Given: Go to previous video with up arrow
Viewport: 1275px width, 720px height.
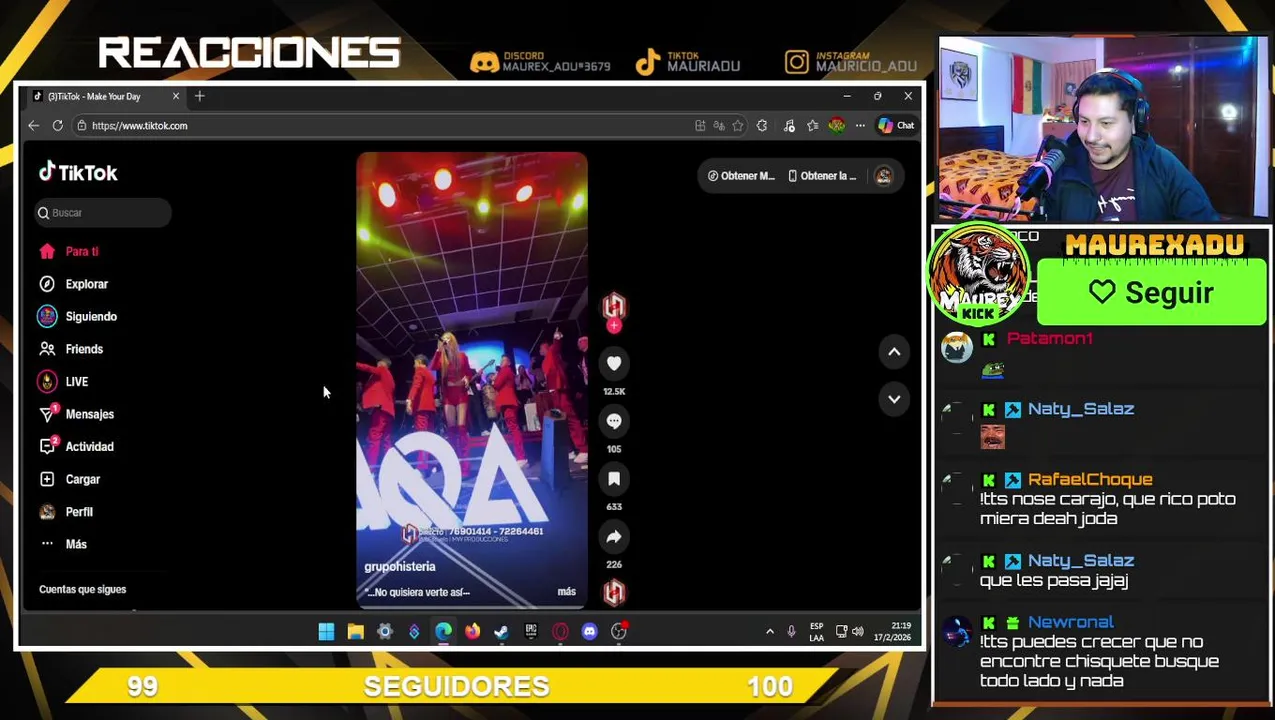Looking at the screenshot, I should click(894, 352).
